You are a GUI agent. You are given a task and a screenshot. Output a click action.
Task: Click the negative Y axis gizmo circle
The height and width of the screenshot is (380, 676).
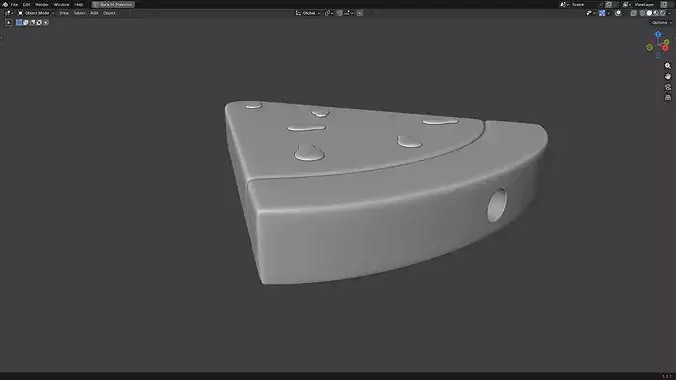[649, 47]
